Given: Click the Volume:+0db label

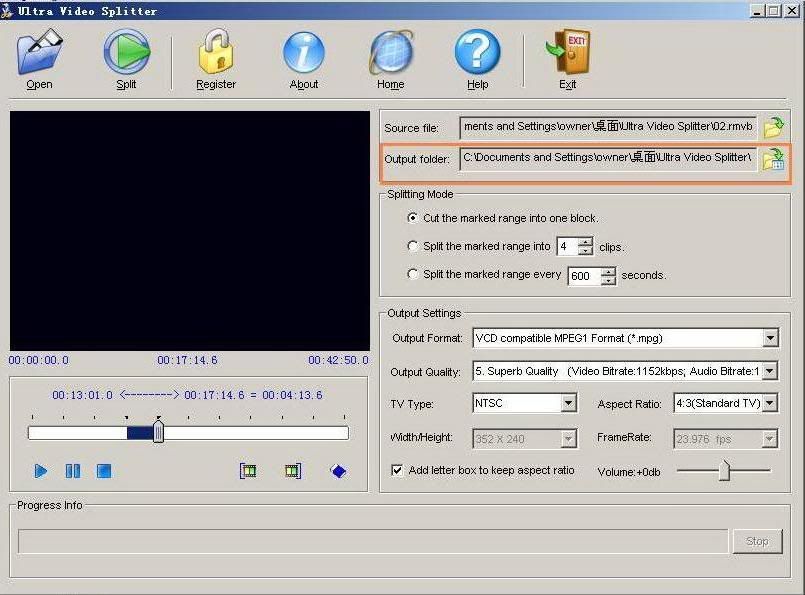Looking at the screenshot, I should (x=629, y=472).
